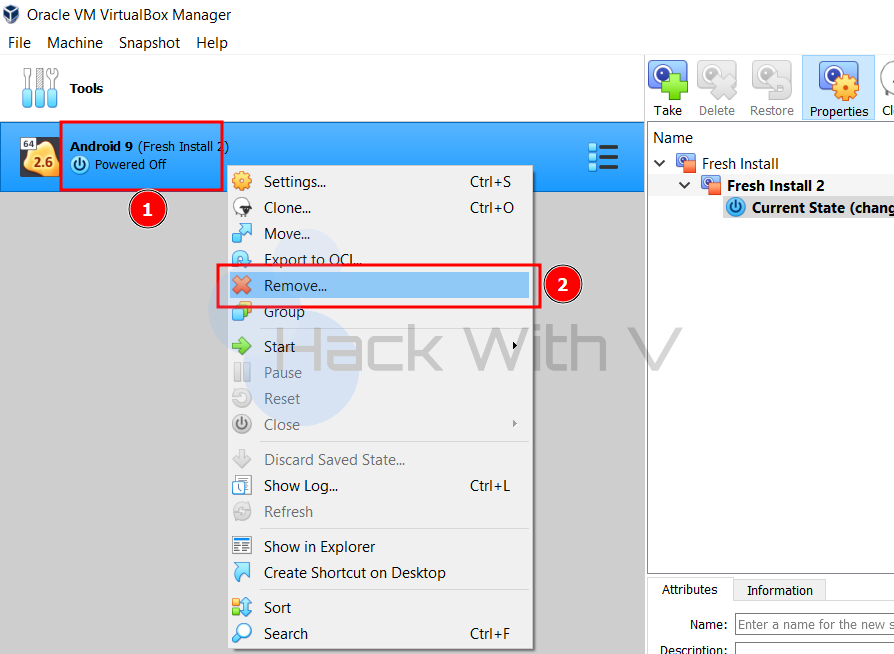894x654 pixels.
Task: Choose Settings... from the context menu
Action: pos(379,181)
